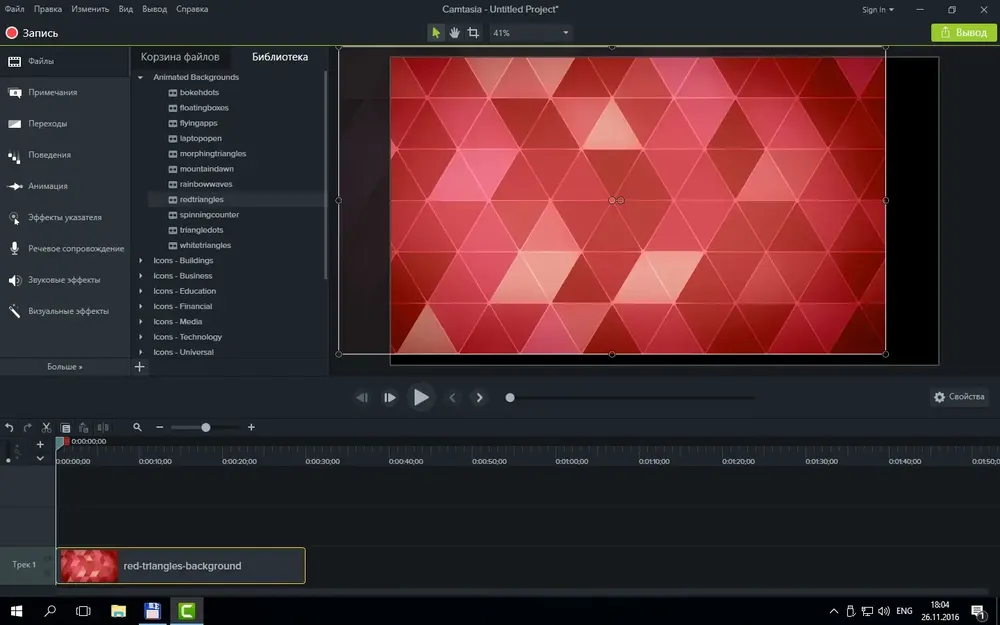This screenshot has width=1000, height=625.
Task: Click the timeline zoom slider handle
Action: click(205, 427)
